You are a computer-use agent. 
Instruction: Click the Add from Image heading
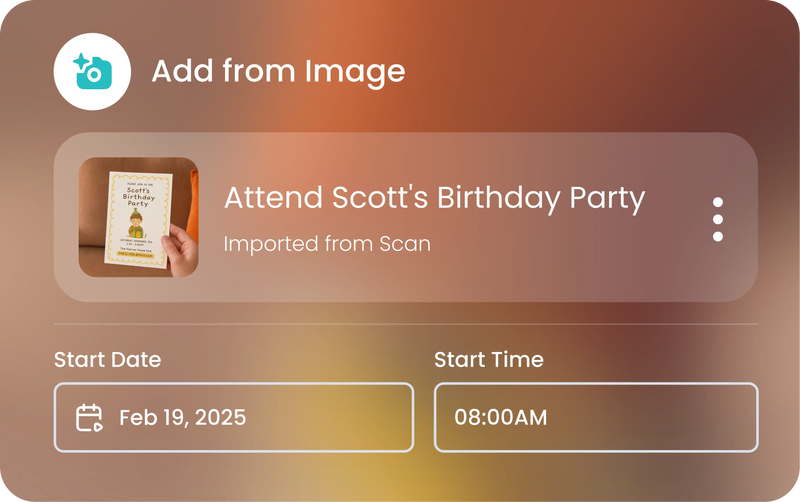tap(279, 71)
